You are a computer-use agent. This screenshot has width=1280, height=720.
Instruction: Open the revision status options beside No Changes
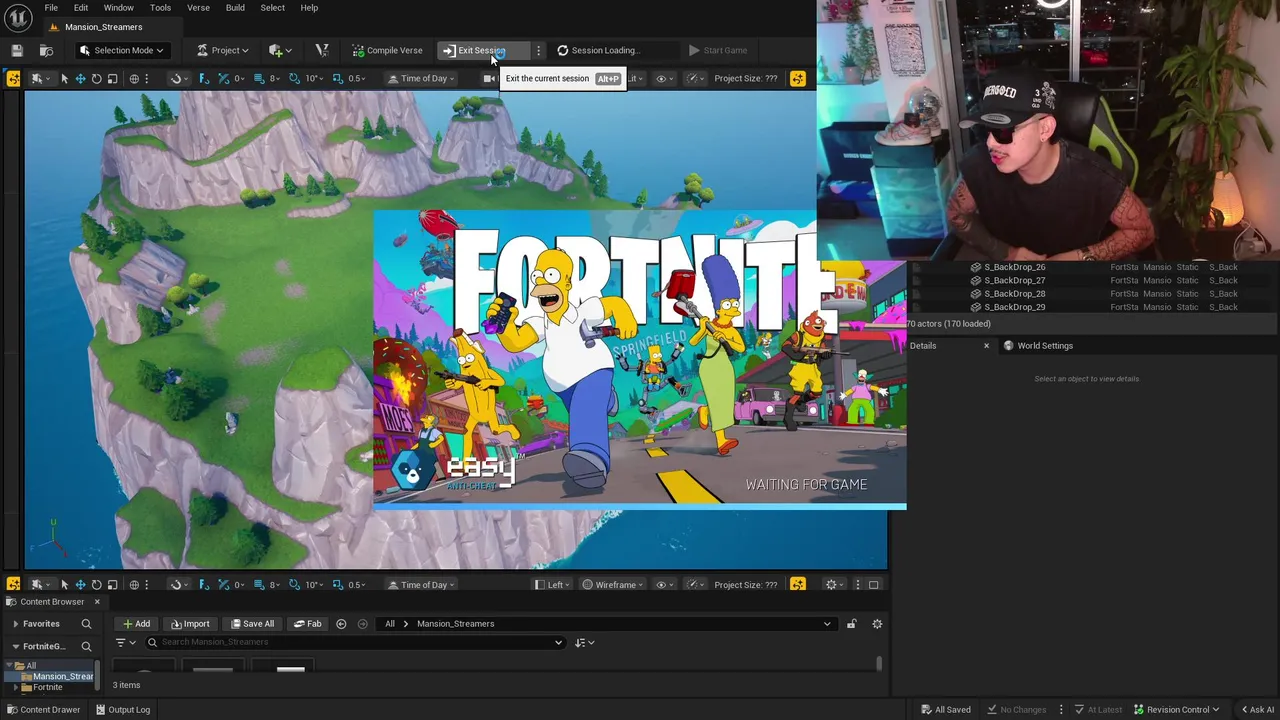(1061, 710)
